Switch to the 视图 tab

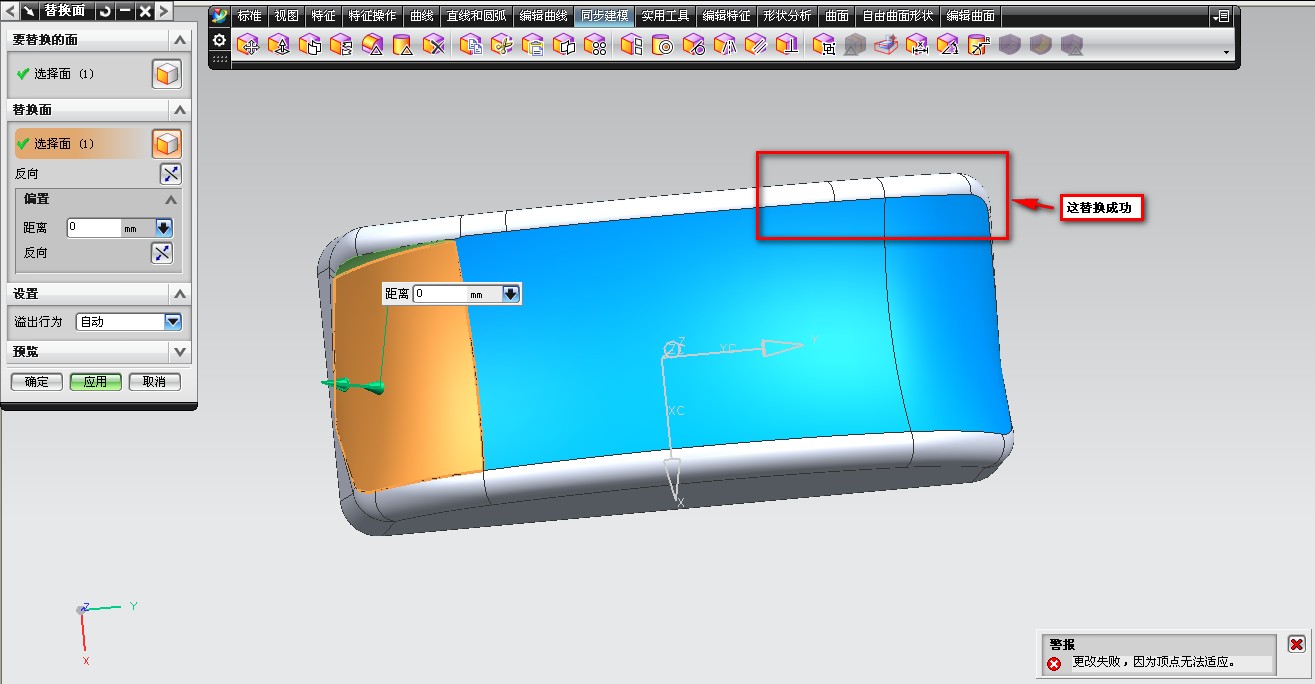point(287,16)
